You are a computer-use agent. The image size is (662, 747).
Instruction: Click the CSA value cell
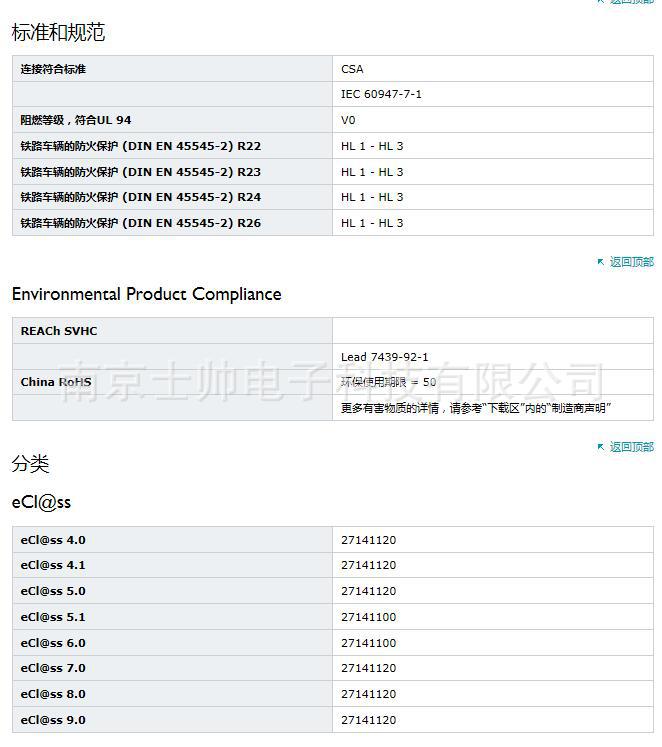click(352, 69)
